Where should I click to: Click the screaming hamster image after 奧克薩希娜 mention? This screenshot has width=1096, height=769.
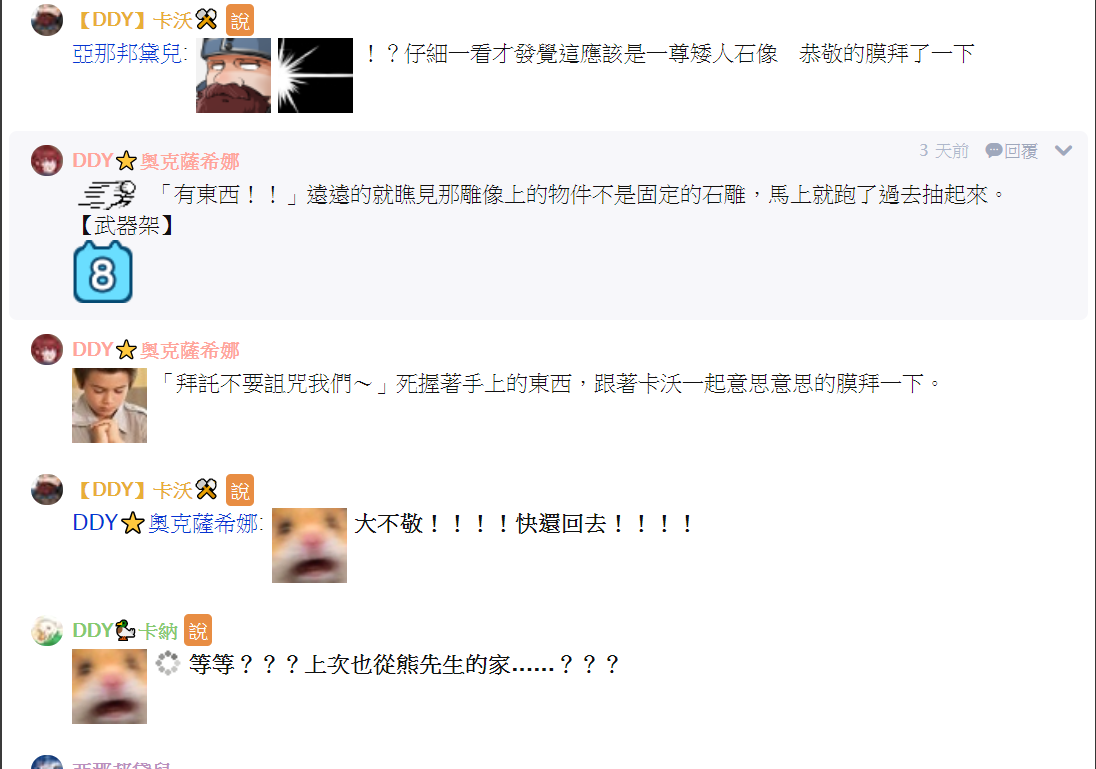pos(310,545)
